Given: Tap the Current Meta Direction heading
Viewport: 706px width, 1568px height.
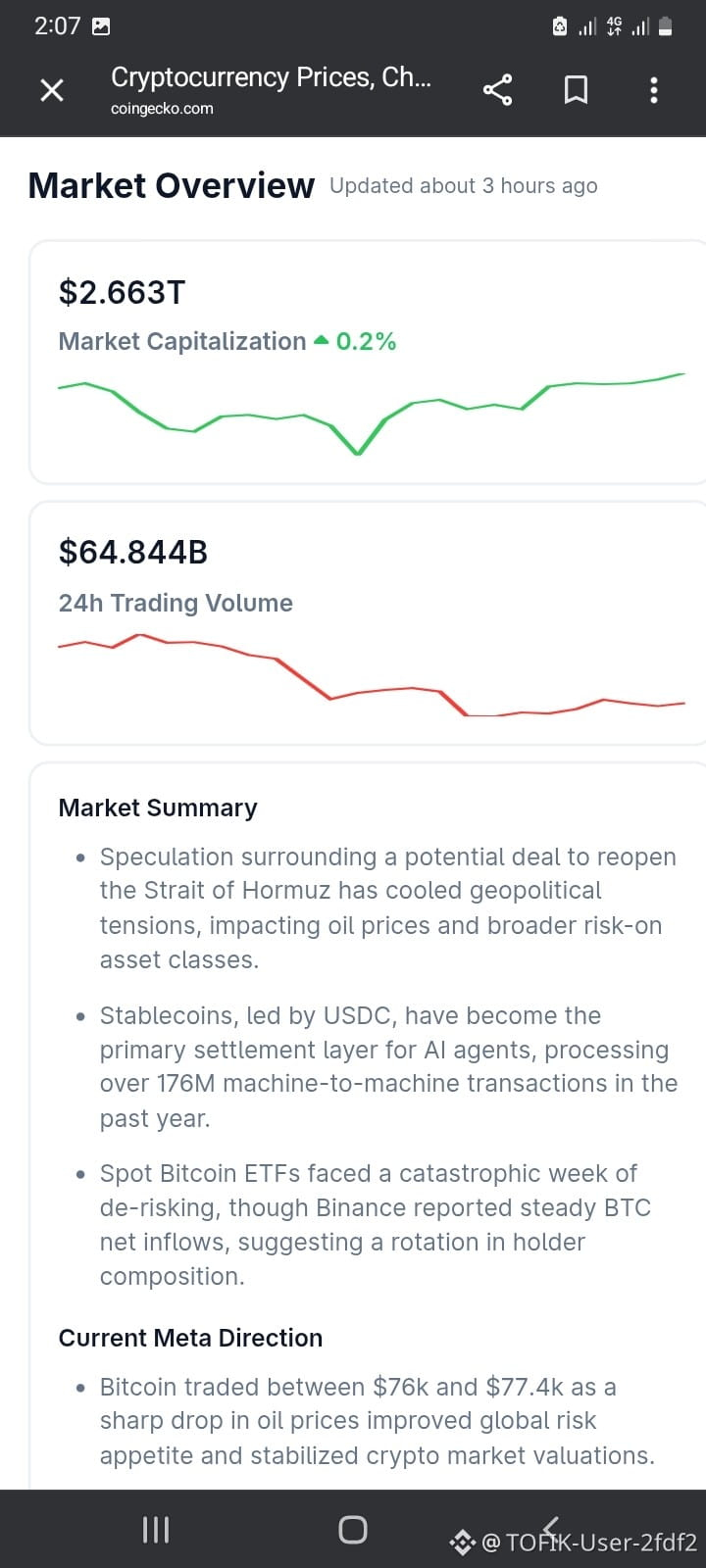Looking at the screenshot, I should point(190,1338).
